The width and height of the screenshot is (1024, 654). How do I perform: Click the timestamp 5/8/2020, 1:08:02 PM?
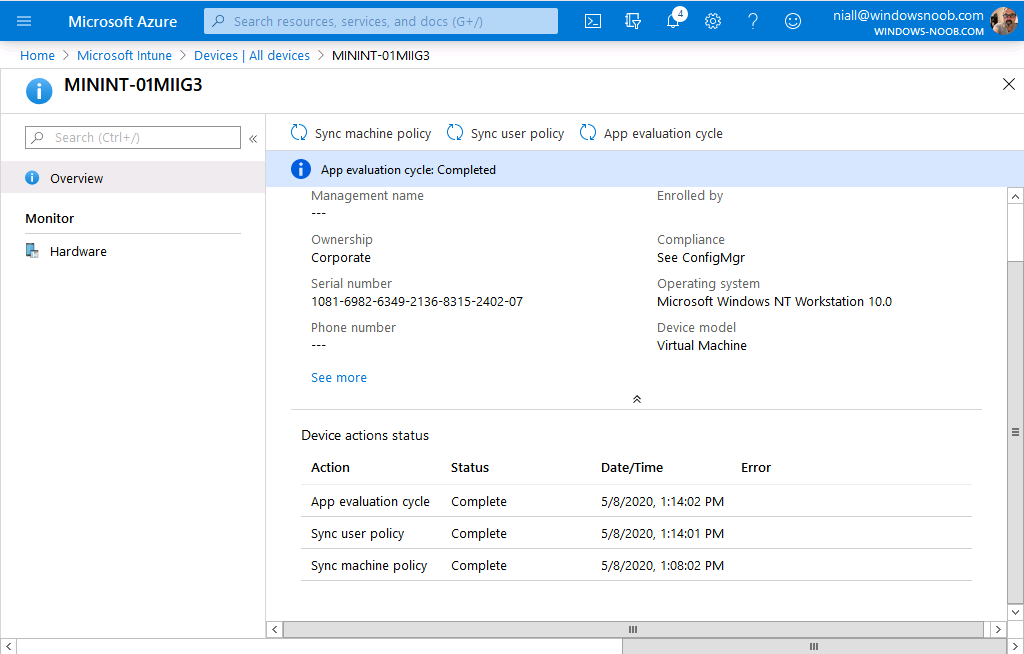coord(662,565)
